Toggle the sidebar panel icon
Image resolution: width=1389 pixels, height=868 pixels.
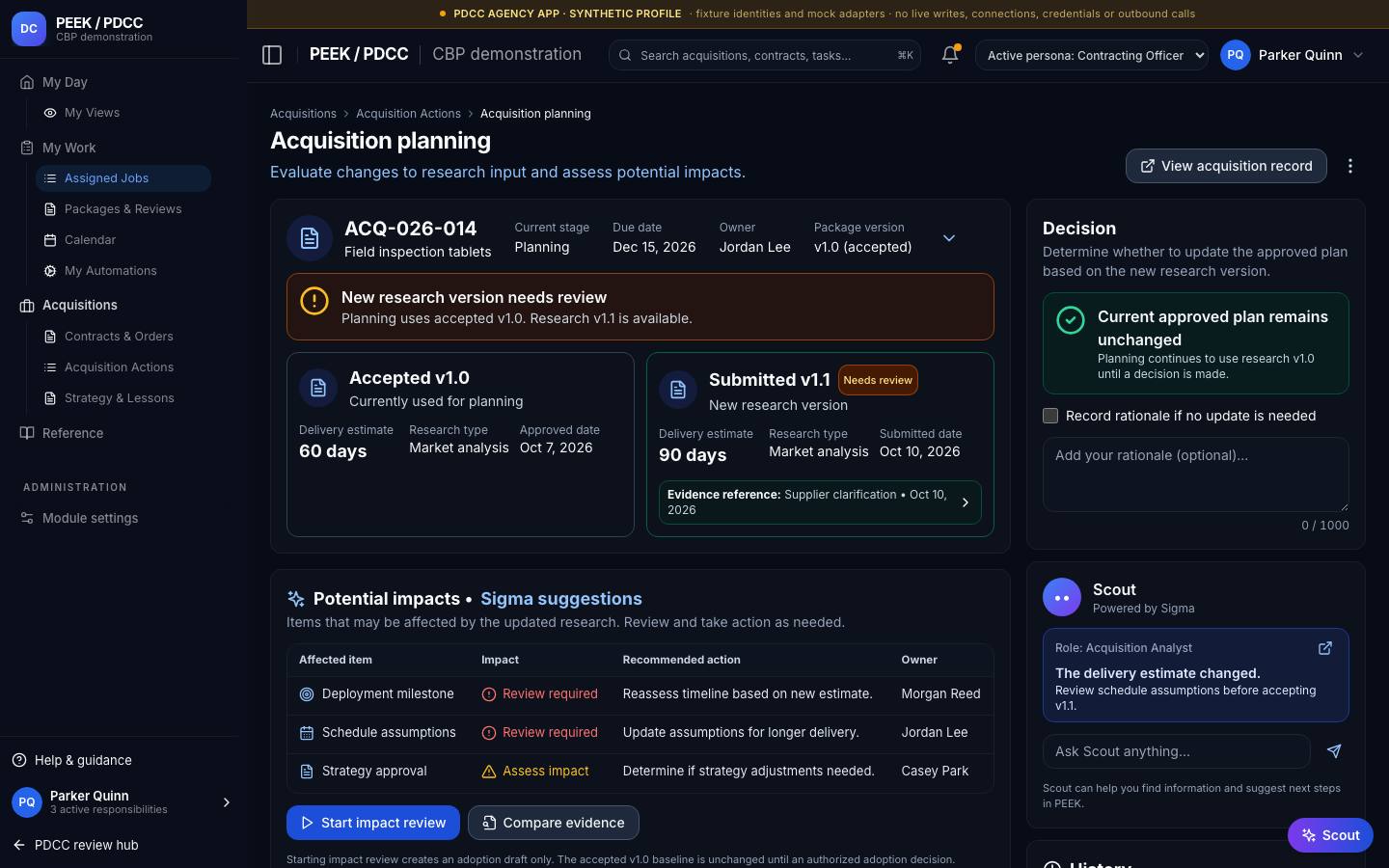point(272,55)
